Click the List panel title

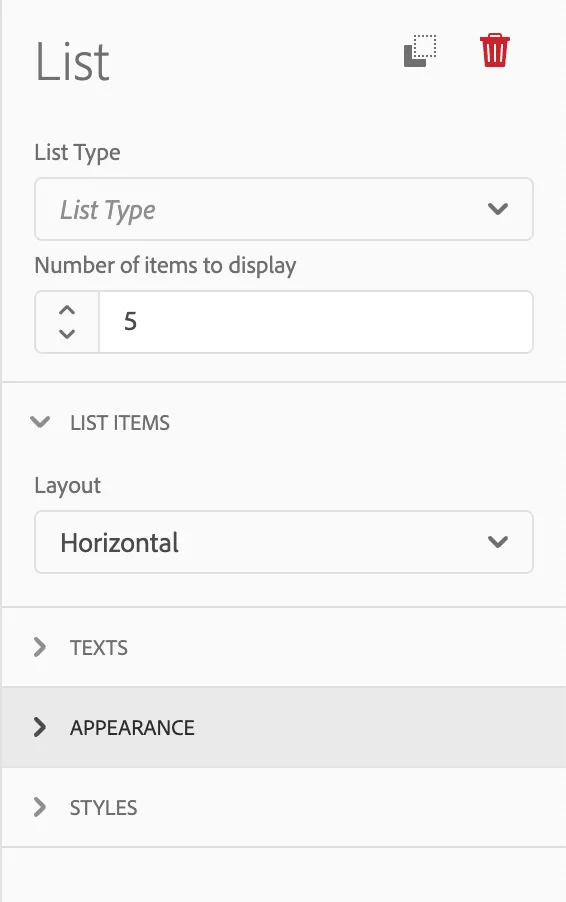click(x=72, y=62)
